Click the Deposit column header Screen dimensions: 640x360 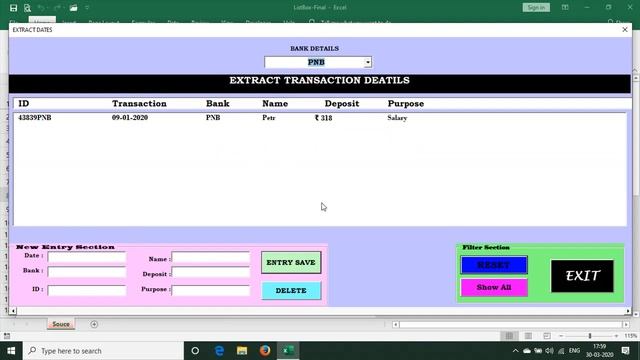[x=342, y=104]
